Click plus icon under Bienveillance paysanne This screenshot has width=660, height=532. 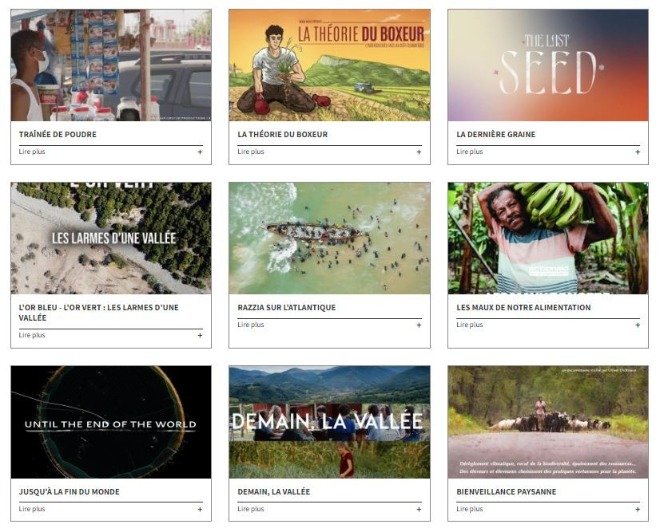(638, 509)
